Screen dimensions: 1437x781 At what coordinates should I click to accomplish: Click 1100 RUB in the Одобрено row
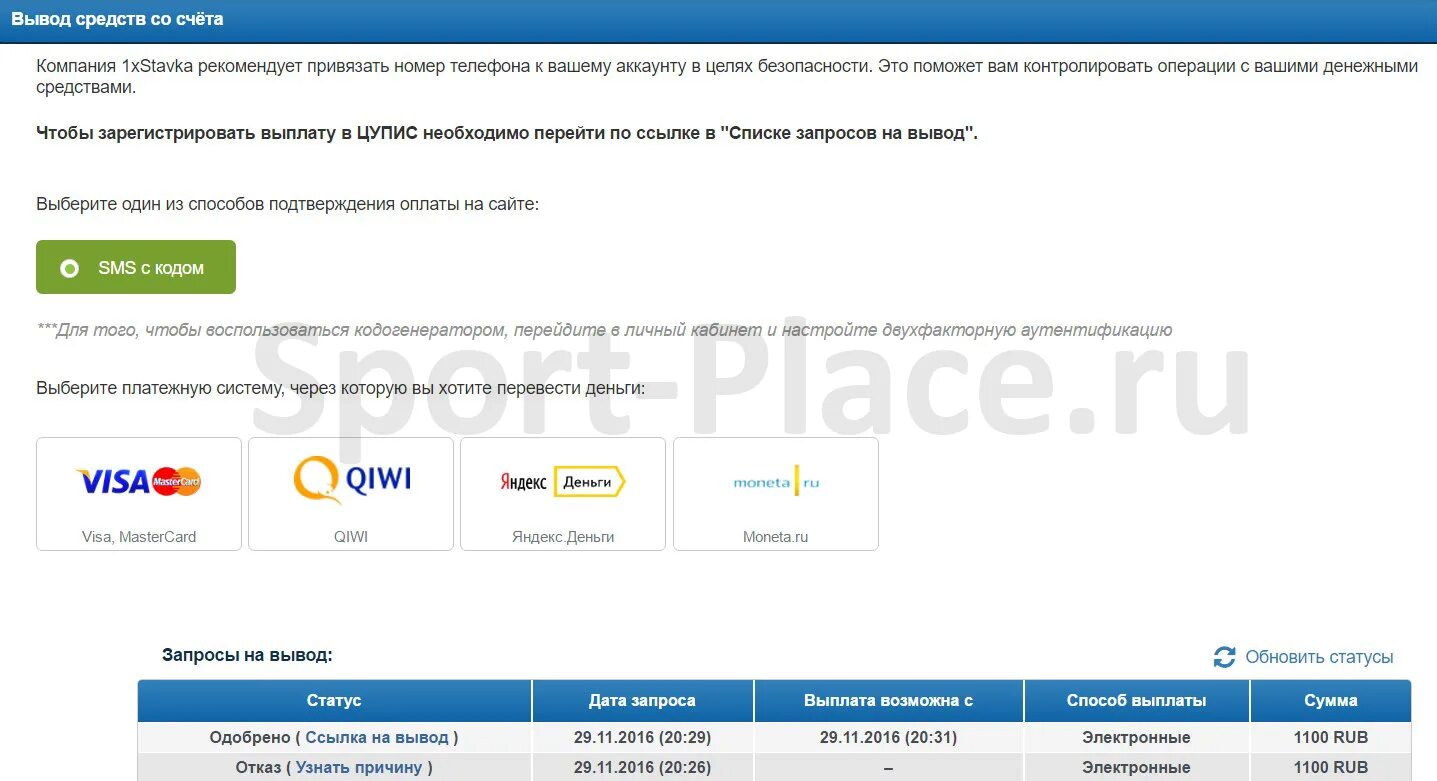pyautogui.click(x=1331, y=737)
